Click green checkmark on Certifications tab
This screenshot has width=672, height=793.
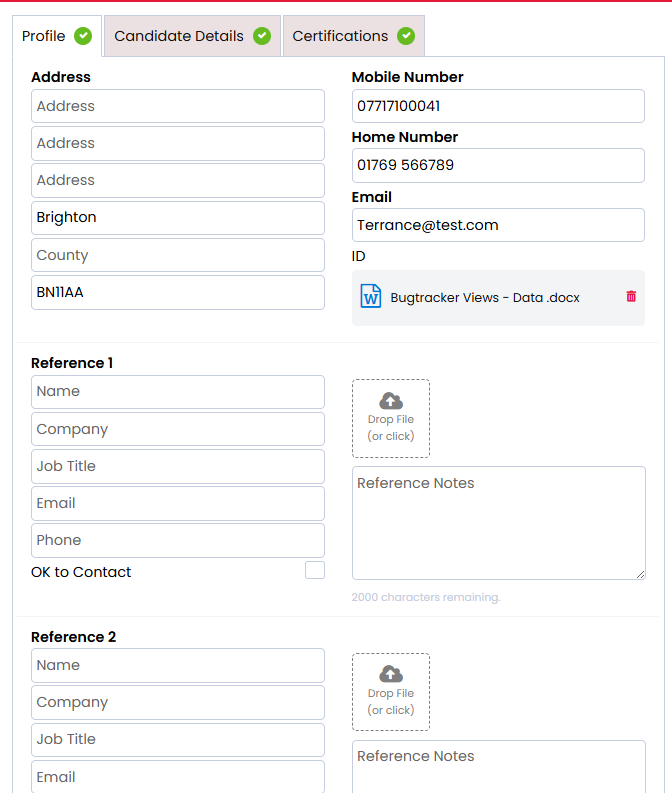pyautogui.click(x=406, y=36)
